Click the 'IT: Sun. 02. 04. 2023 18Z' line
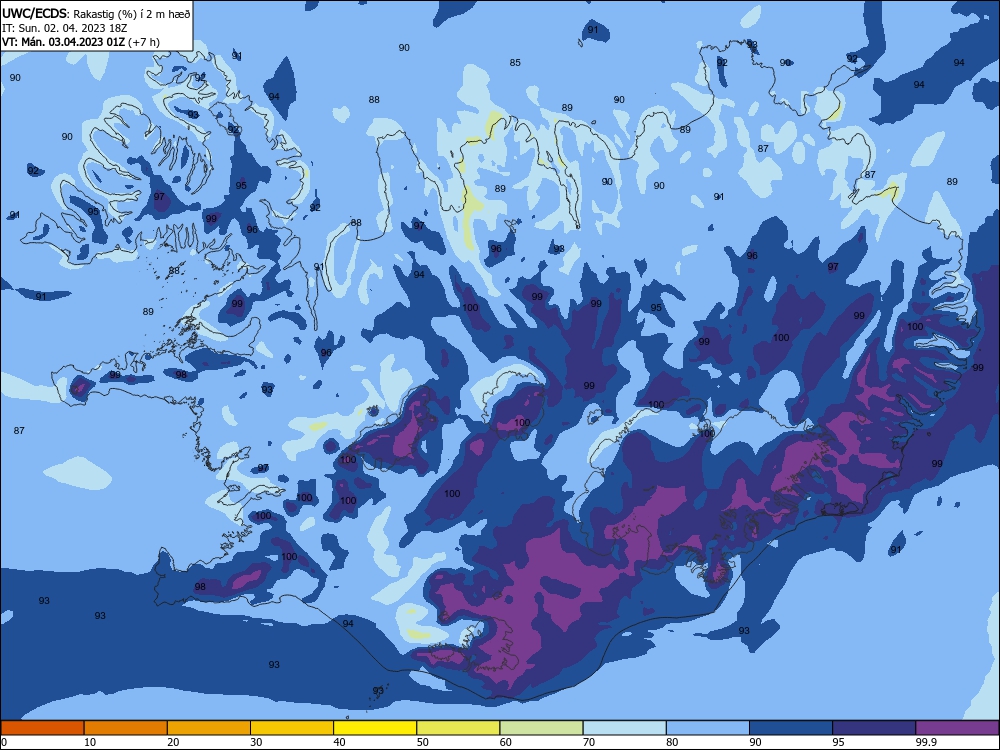The height and width of the screenshot is (750, 1000). pyautogui.click(x=64, y=28)
